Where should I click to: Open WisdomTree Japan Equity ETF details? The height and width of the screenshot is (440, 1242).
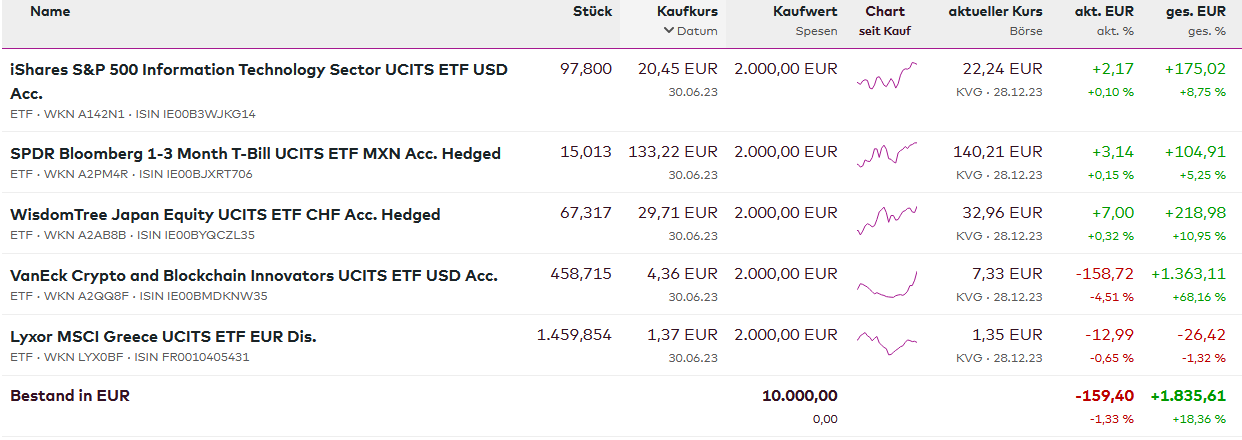point(225,215)
